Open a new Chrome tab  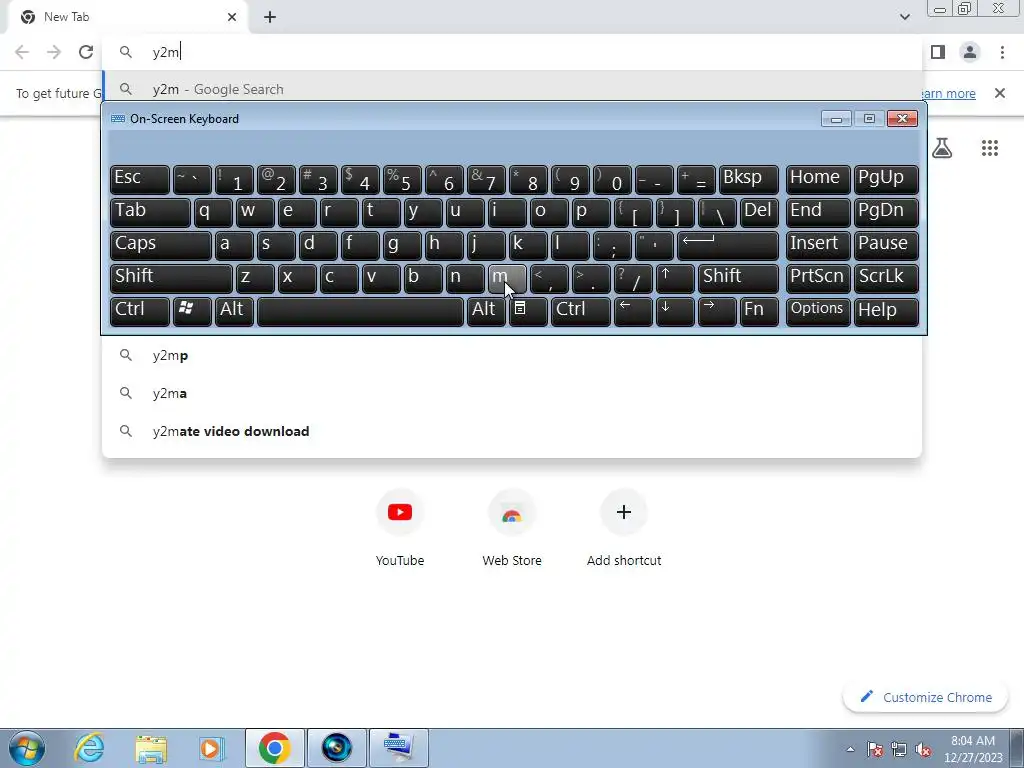point(270,18)
